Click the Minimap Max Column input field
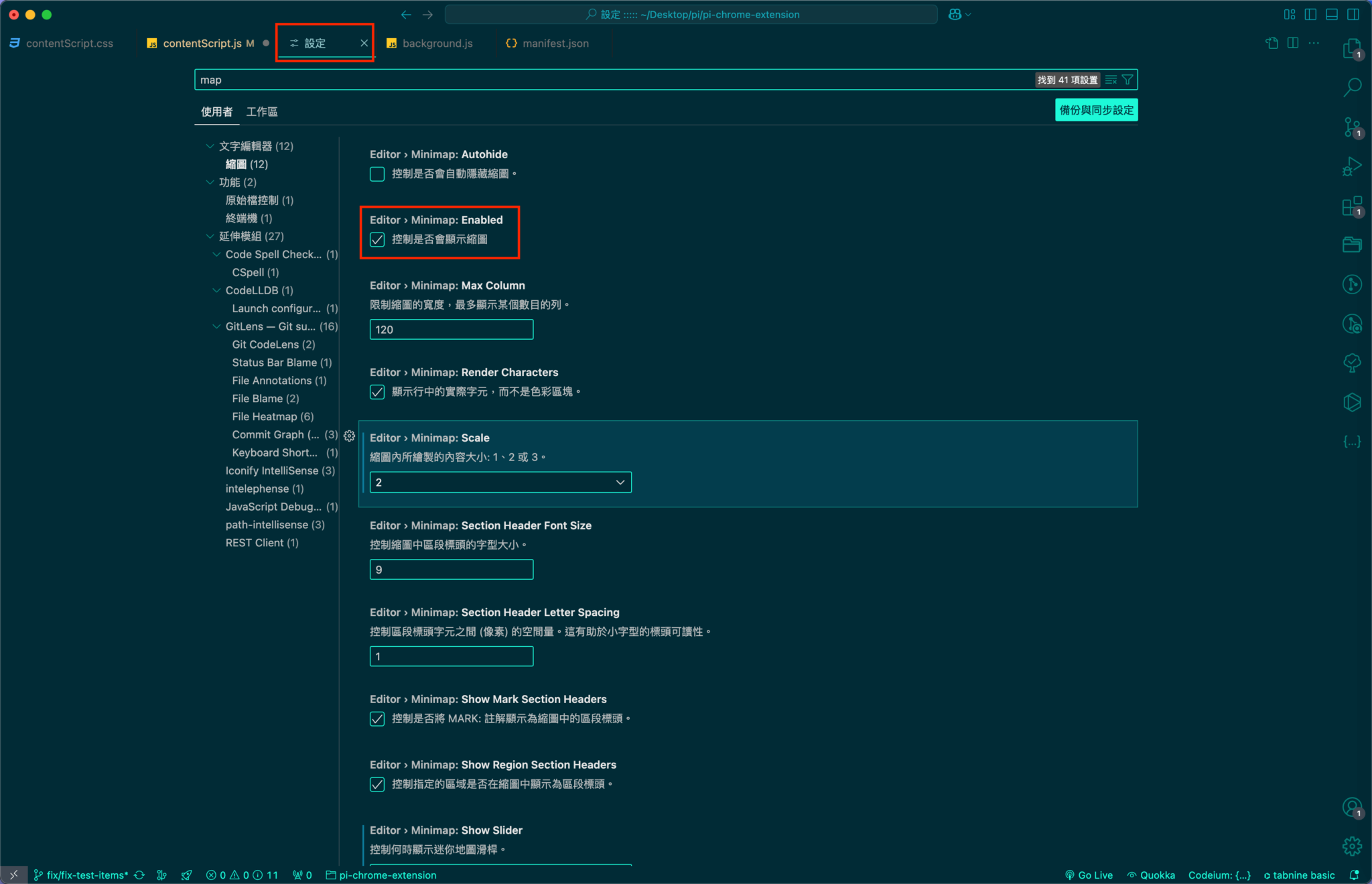Image resolution: width=1372 pixels, height=884 pixels. 451,329
